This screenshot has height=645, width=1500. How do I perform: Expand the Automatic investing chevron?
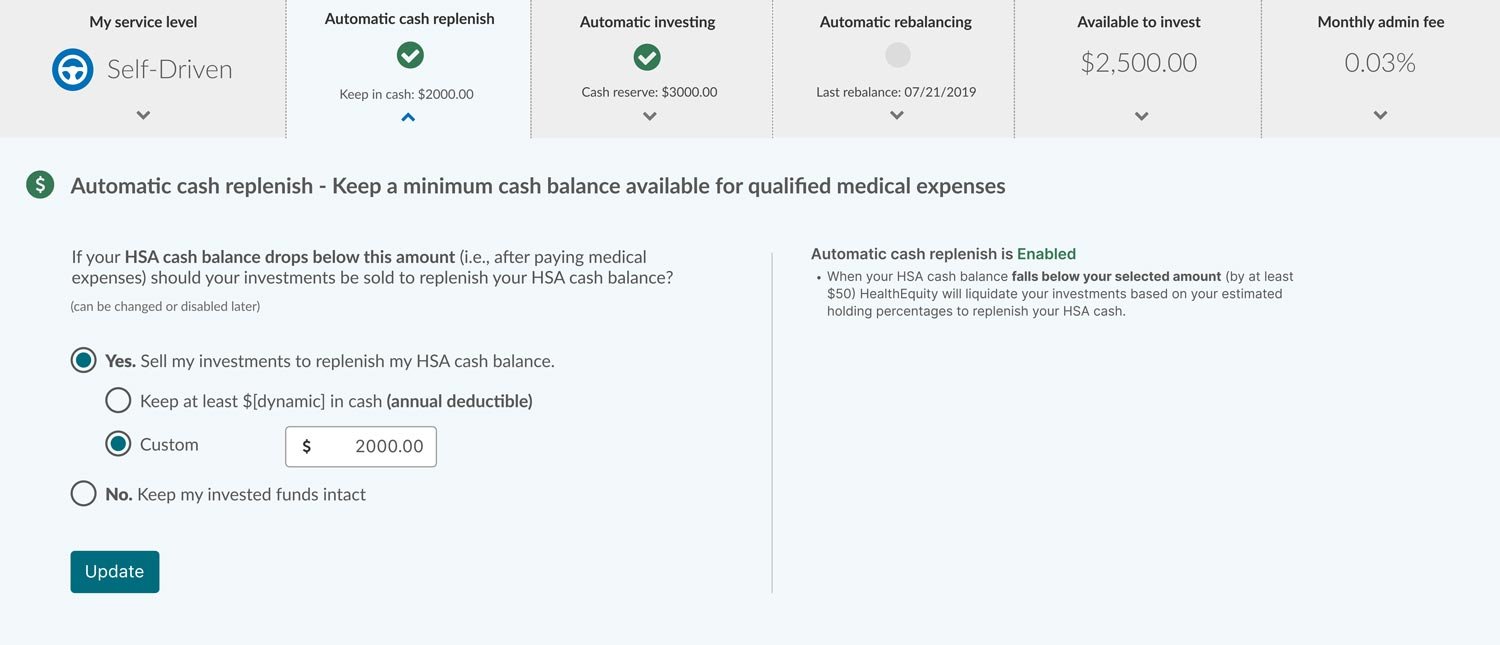(650, 116)
